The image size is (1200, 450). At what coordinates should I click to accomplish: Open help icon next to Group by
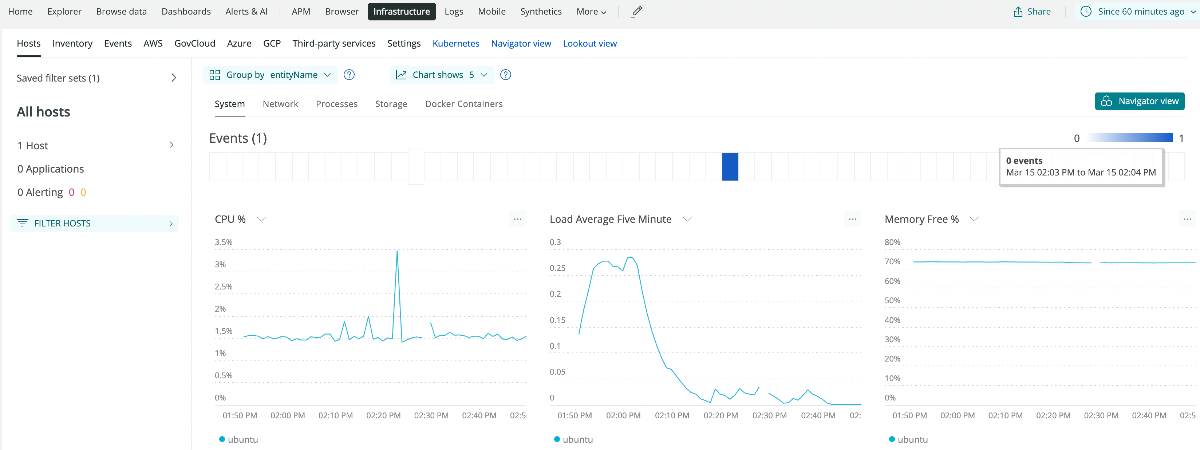(349, 74)
